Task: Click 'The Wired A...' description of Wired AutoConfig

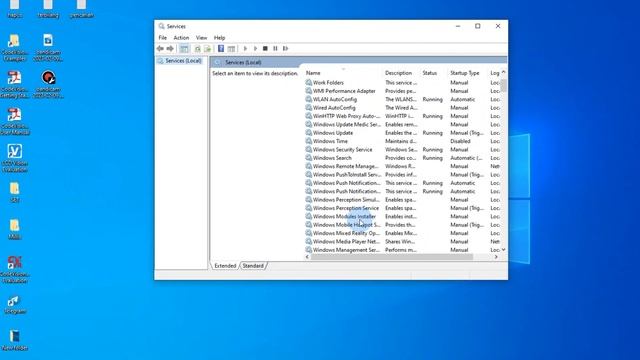Action: tap(401, 108)
